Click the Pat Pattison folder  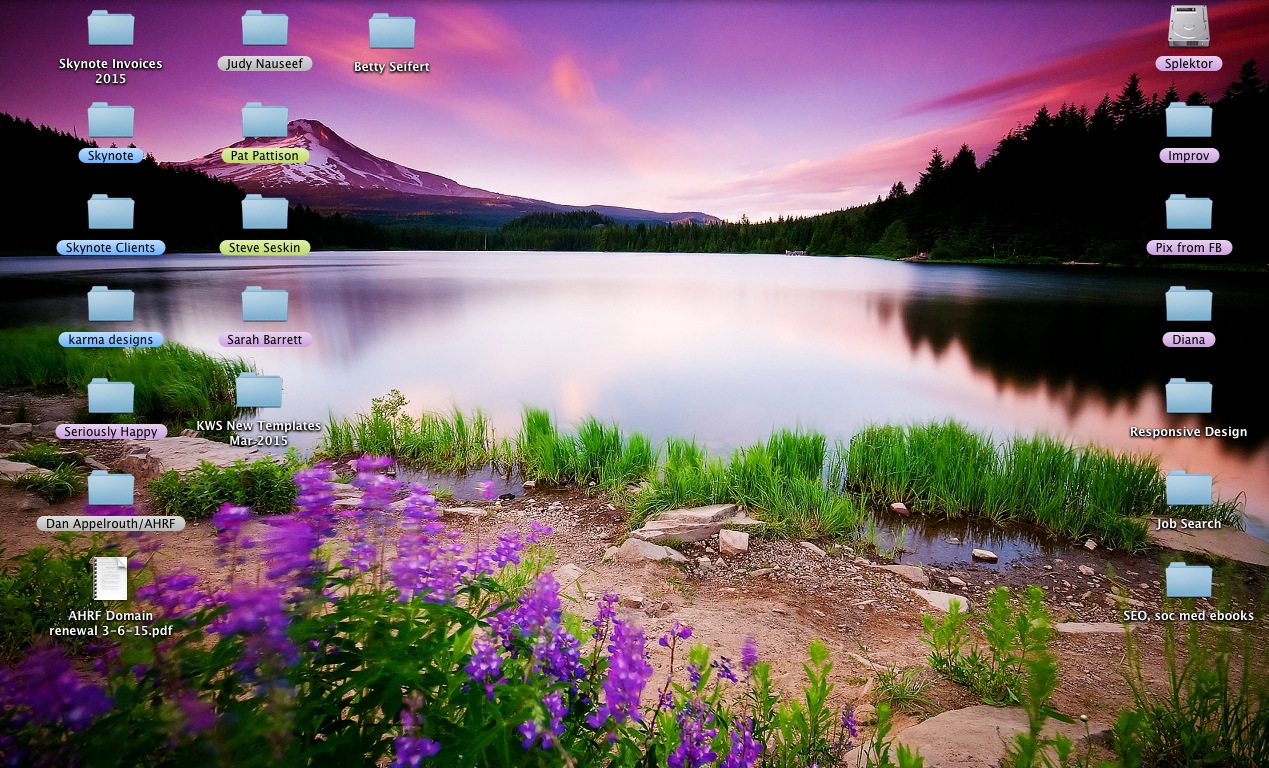264,121
